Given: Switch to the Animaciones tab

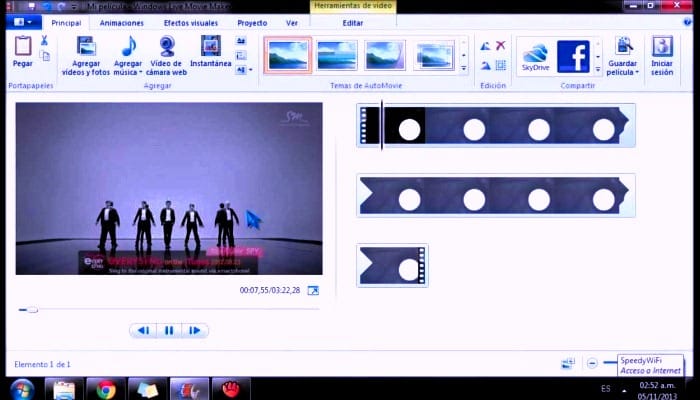Looking at the screenshot, I should pyautogui.click(x=121, y=23).
